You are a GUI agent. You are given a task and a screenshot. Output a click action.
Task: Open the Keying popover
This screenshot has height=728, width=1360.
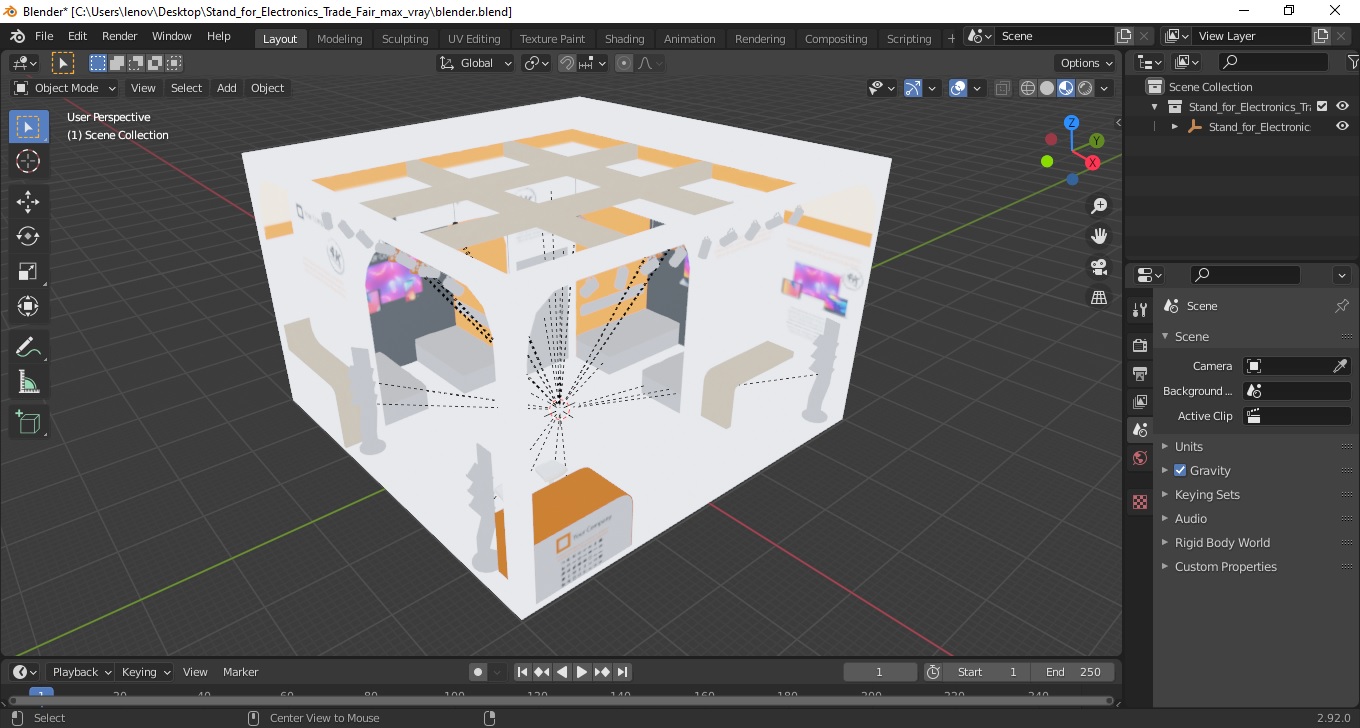click(145, 672)
